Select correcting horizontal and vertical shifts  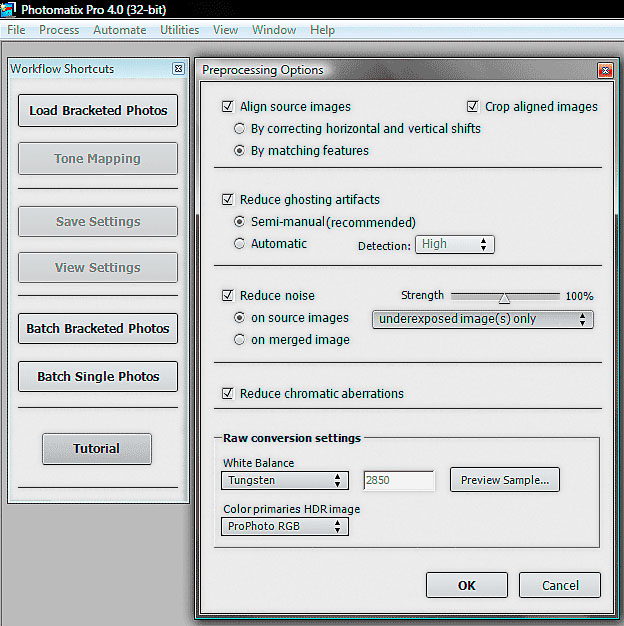[x=240, y=129]
